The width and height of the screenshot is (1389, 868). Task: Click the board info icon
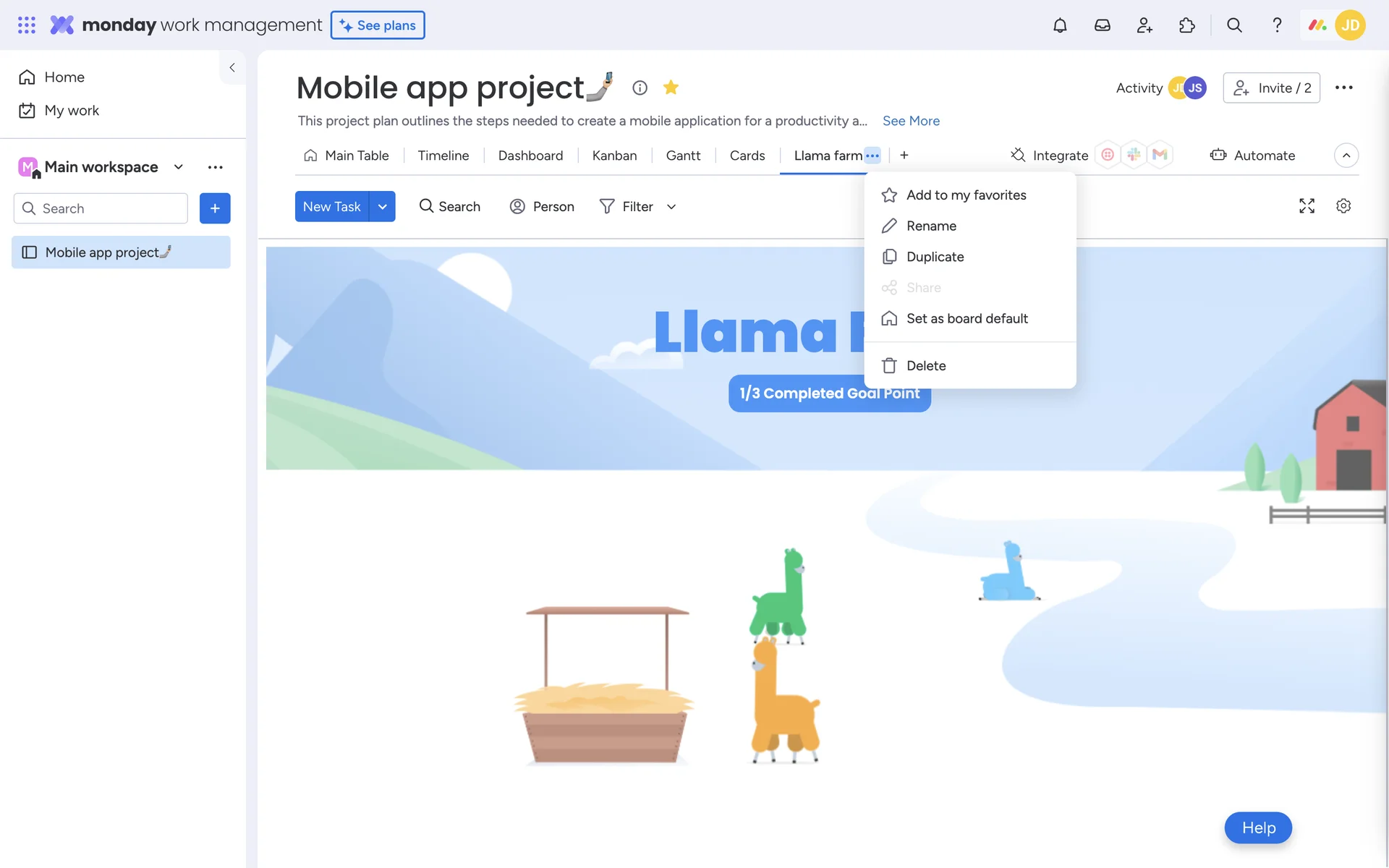640,88
